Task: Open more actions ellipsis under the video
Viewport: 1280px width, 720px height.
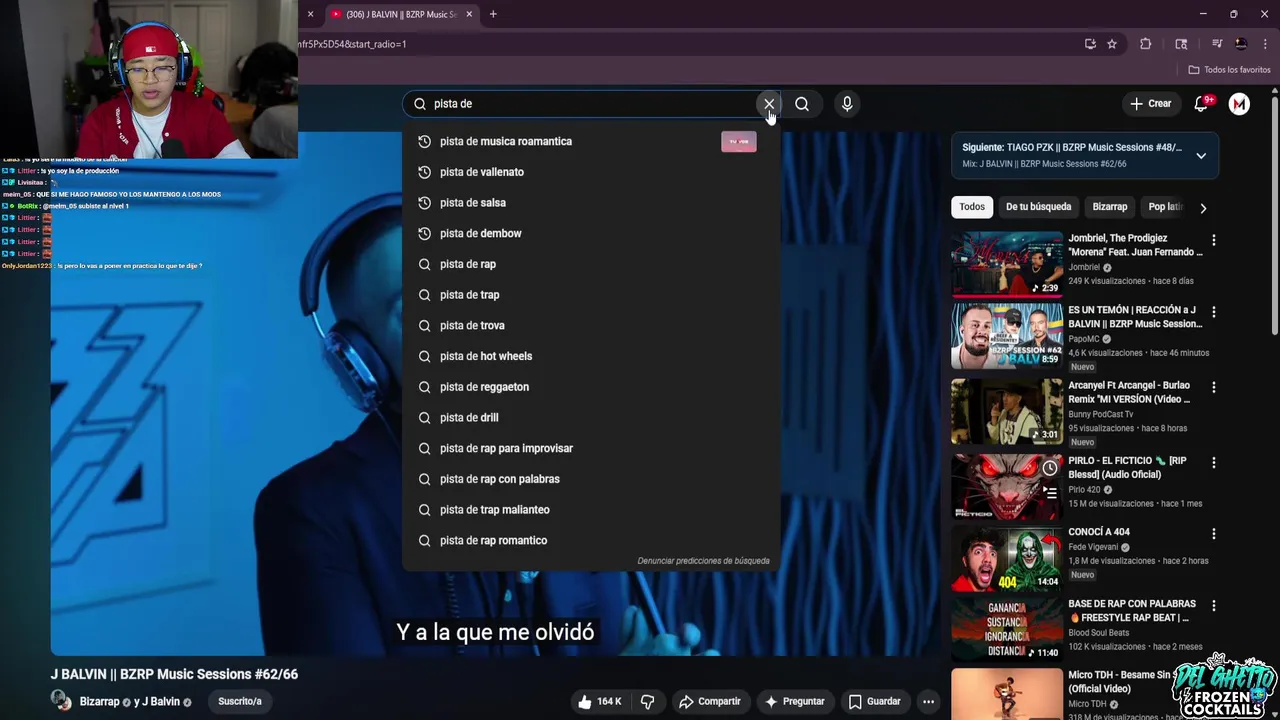Action: [x=928, y=701]
